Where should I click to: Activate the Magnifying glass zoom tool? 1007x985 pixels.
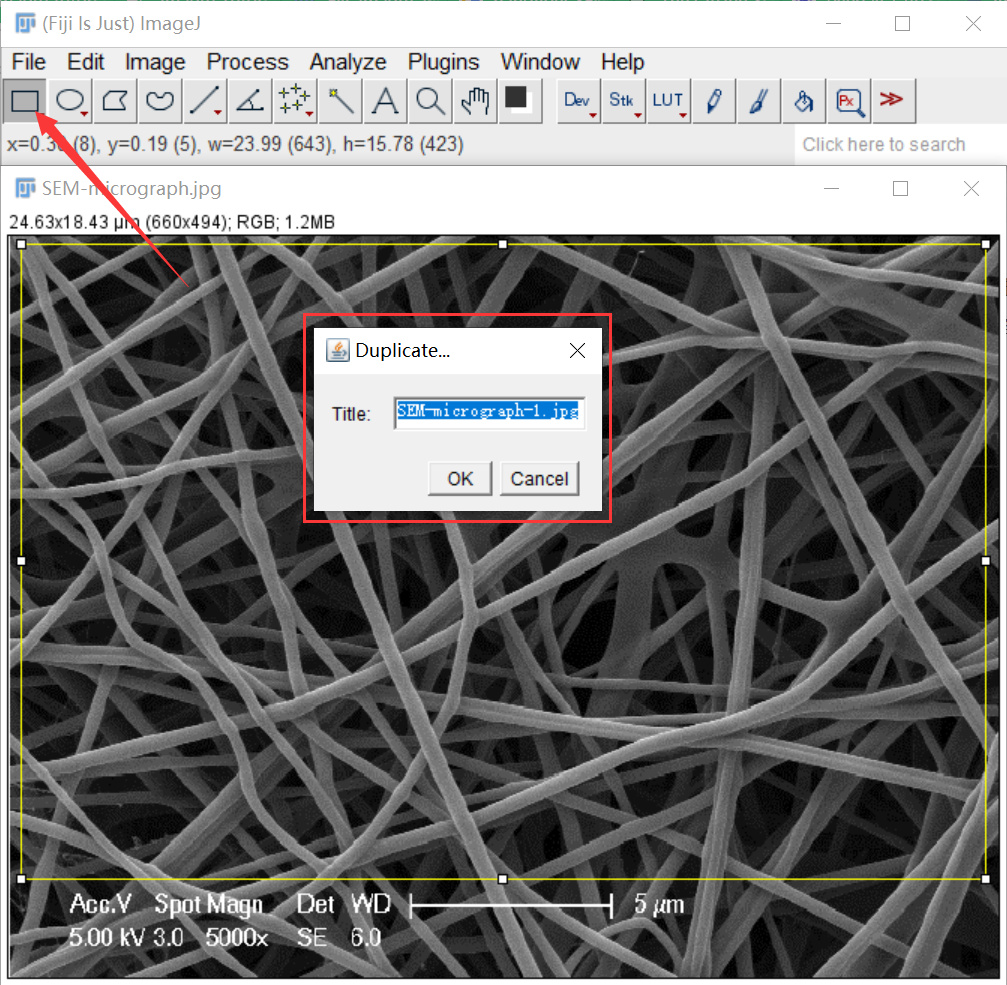pyautogui.click(x=430, y=100)
